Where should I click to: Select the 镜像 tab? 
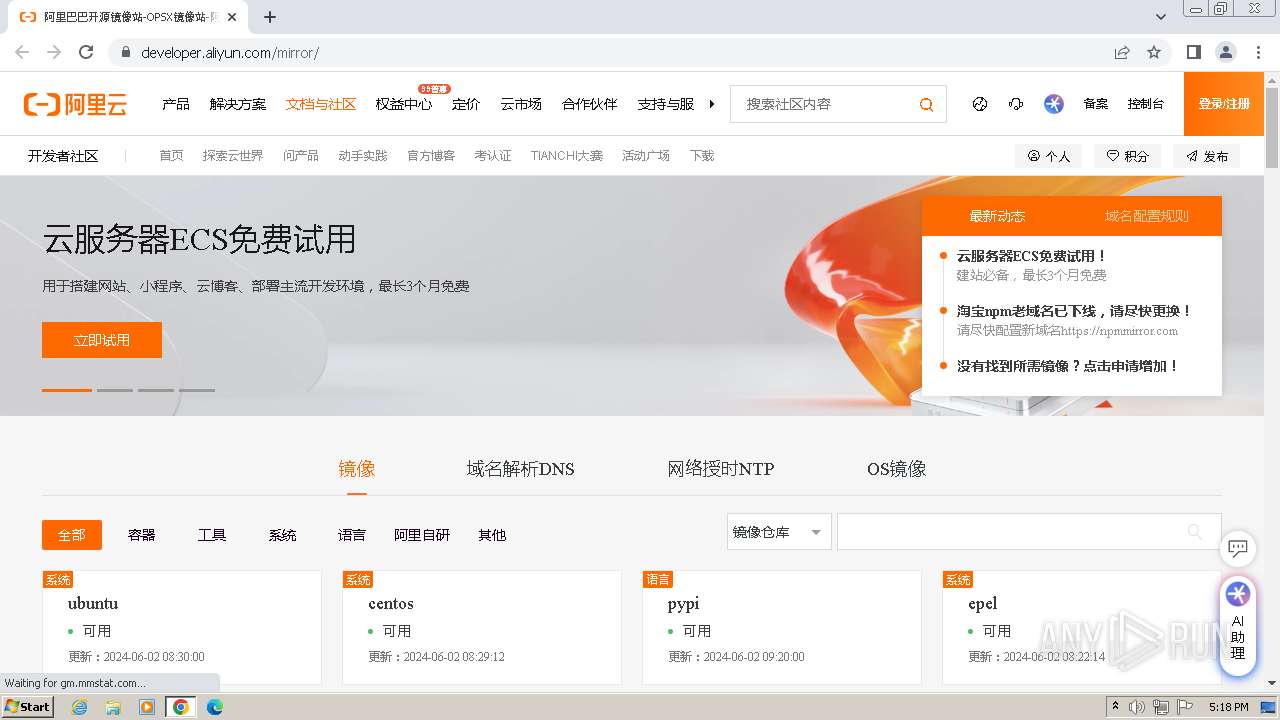[357, 469]
